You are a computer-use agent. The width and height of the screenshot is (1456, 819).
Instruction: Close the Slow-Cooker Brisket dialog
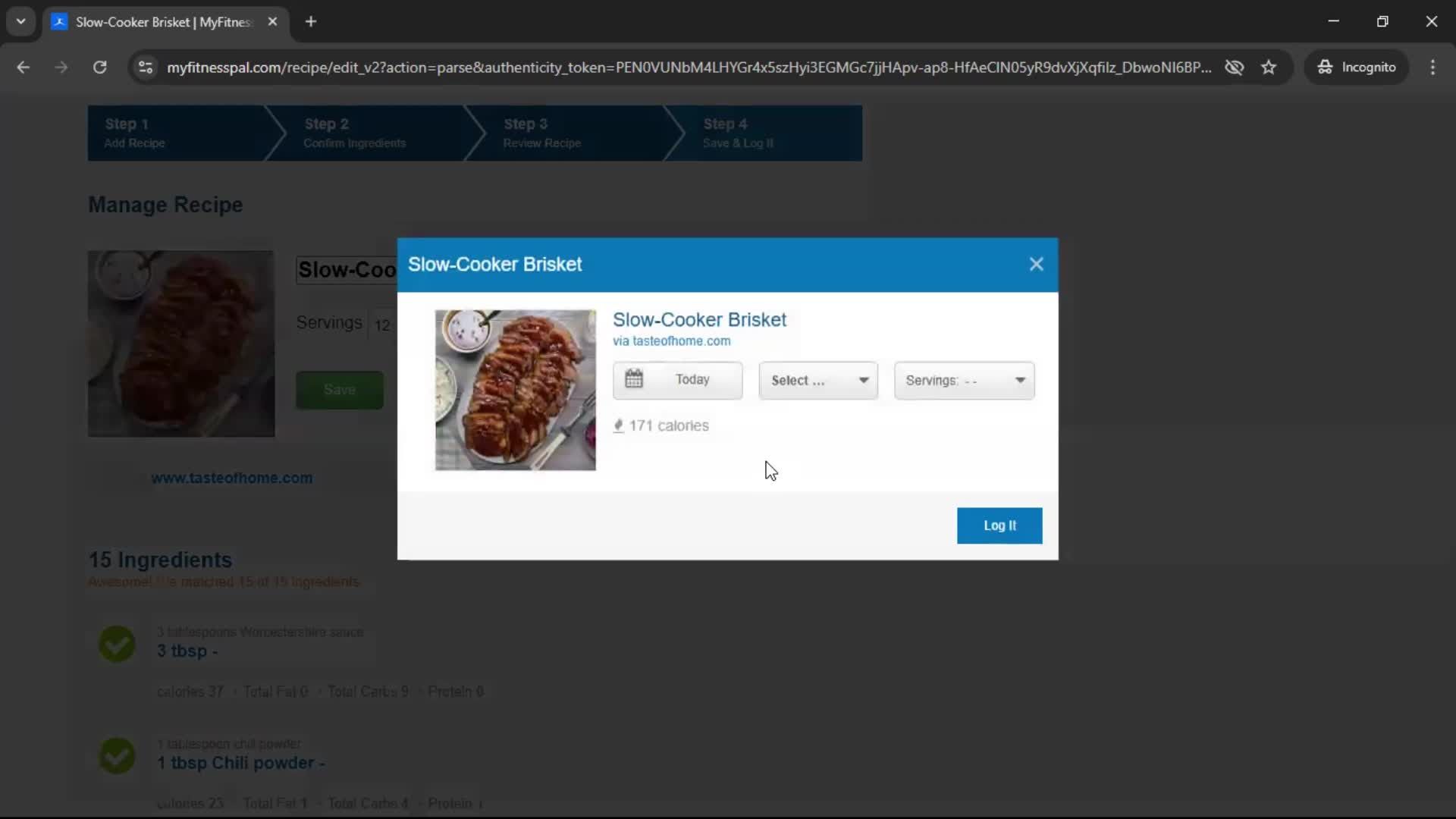coord(1036,264)
